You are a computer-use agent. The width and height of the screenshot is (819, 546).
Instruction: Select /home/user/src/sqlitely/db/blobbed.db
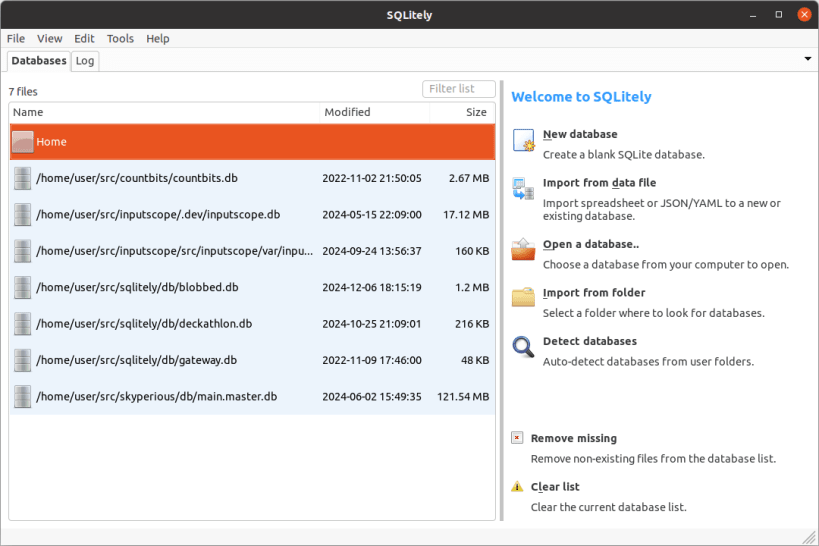(252, 287)
